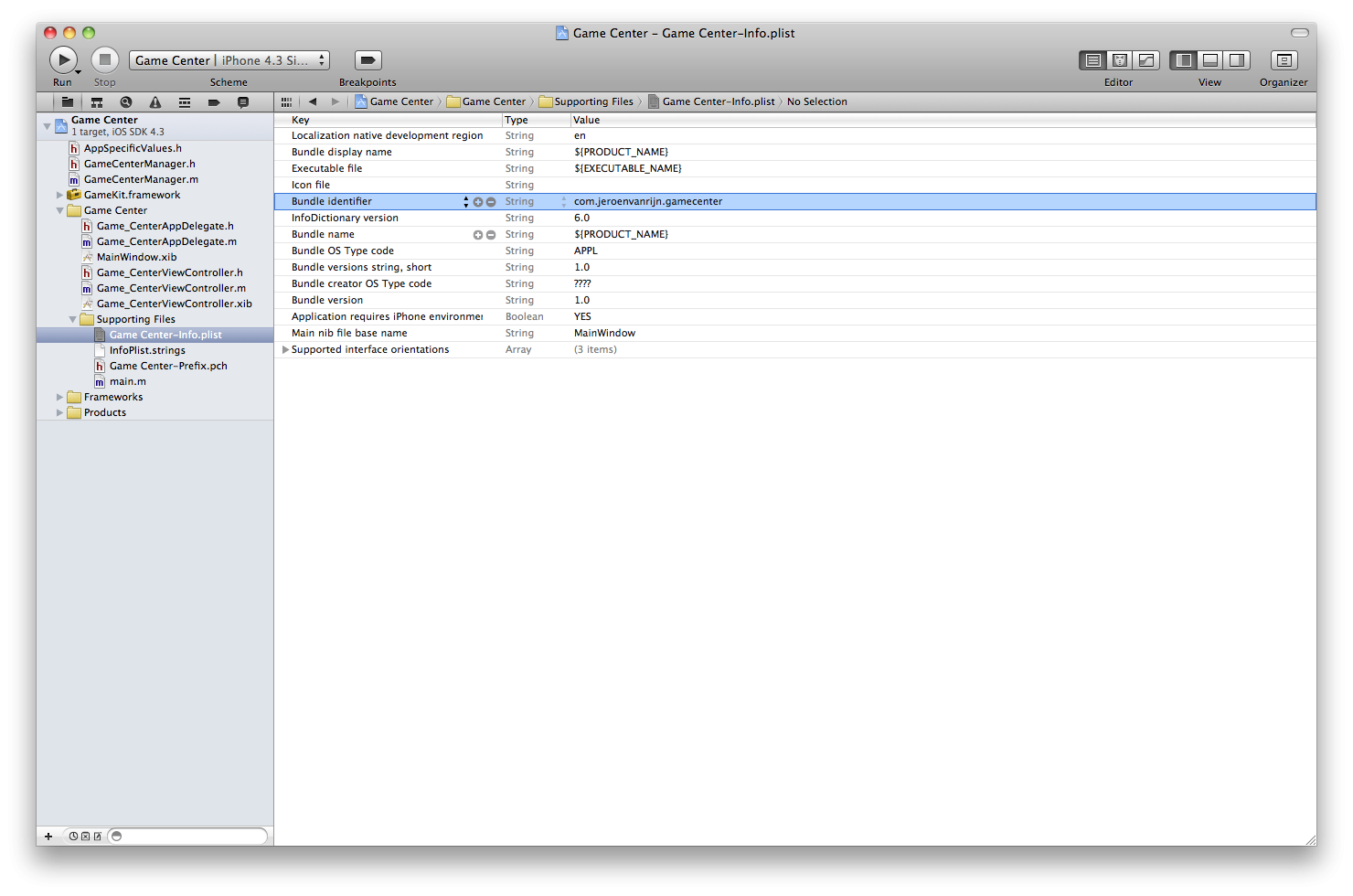This screenshot has width=1353, height=896.
Task: Add a new file with the plus button
Action: click(48, 836)
